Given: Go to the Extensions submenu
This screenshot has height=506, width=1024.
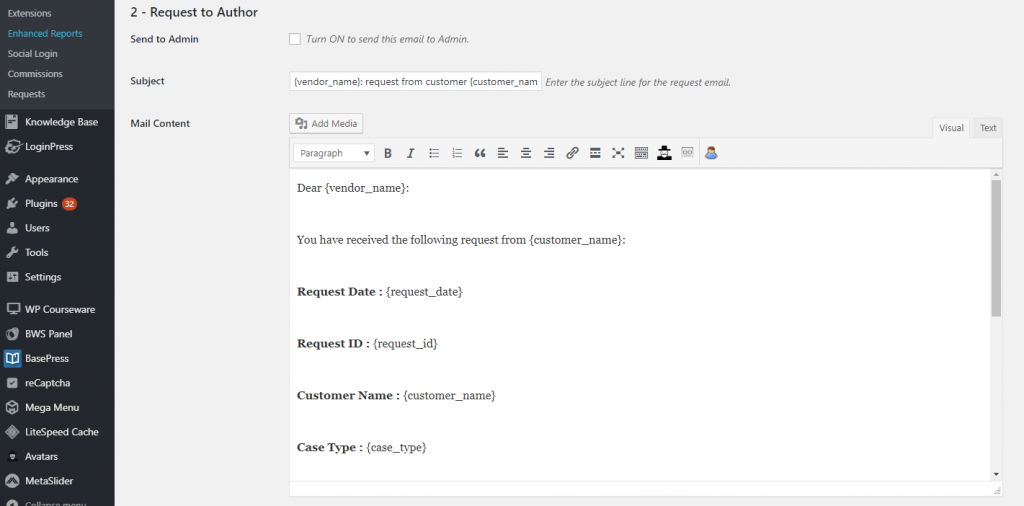Looking at the screenshot, I should click(29, 13).
